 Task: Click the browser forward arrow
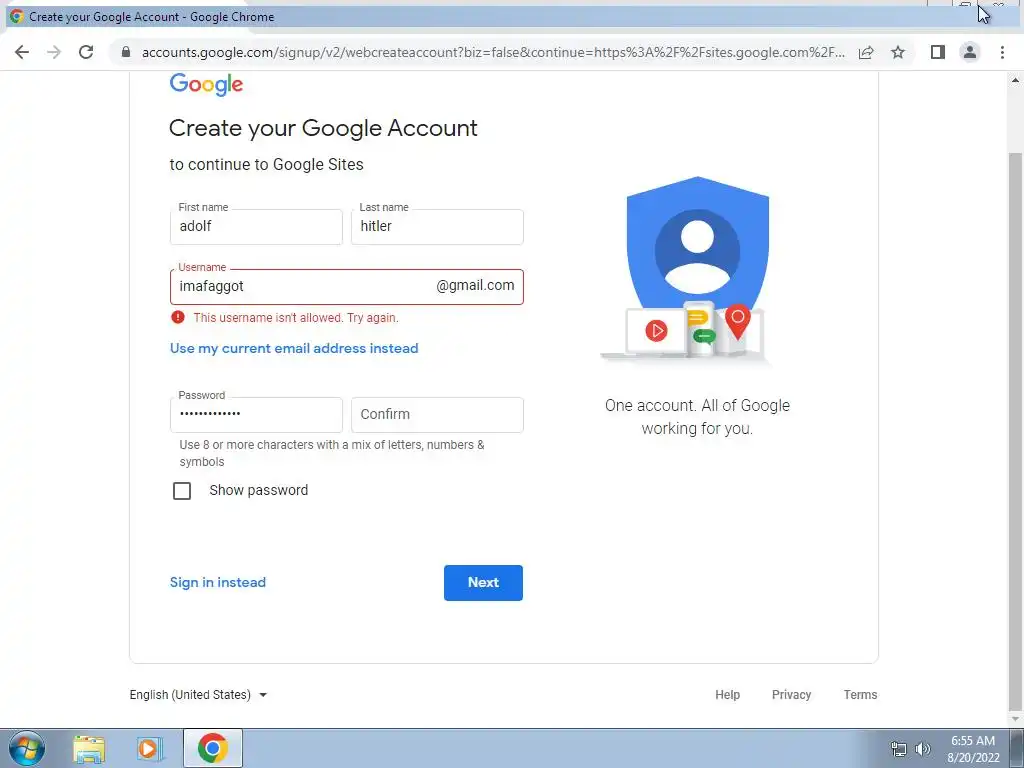click(54, 52)
